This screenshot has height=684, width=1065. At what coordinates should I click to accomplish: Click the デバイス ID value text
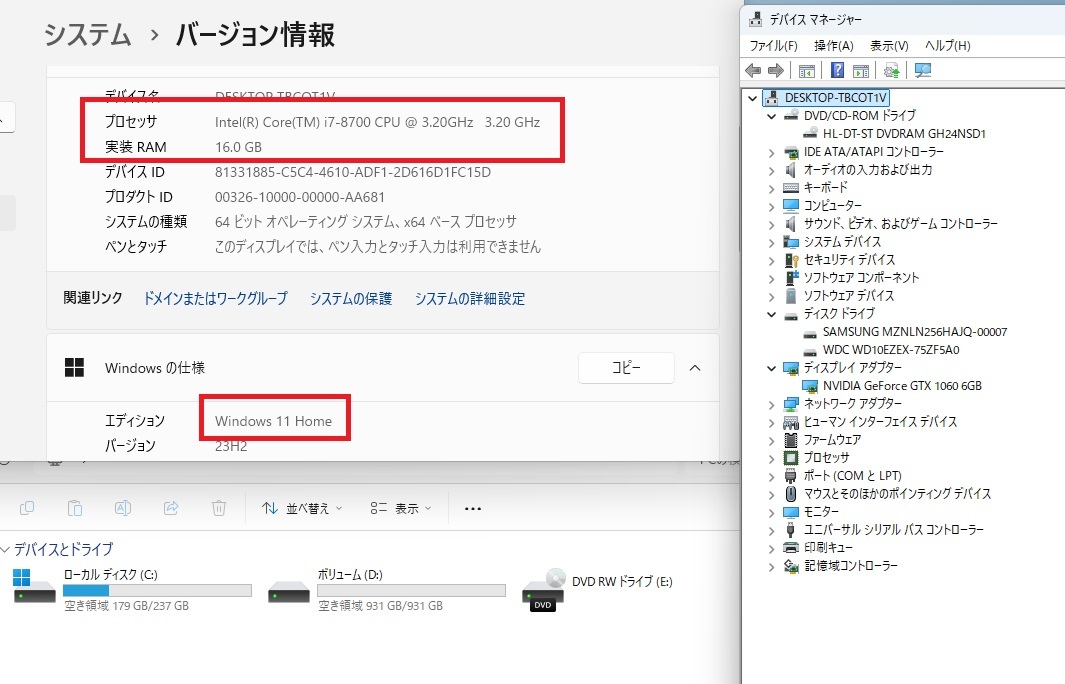click(x=353, y=172)
